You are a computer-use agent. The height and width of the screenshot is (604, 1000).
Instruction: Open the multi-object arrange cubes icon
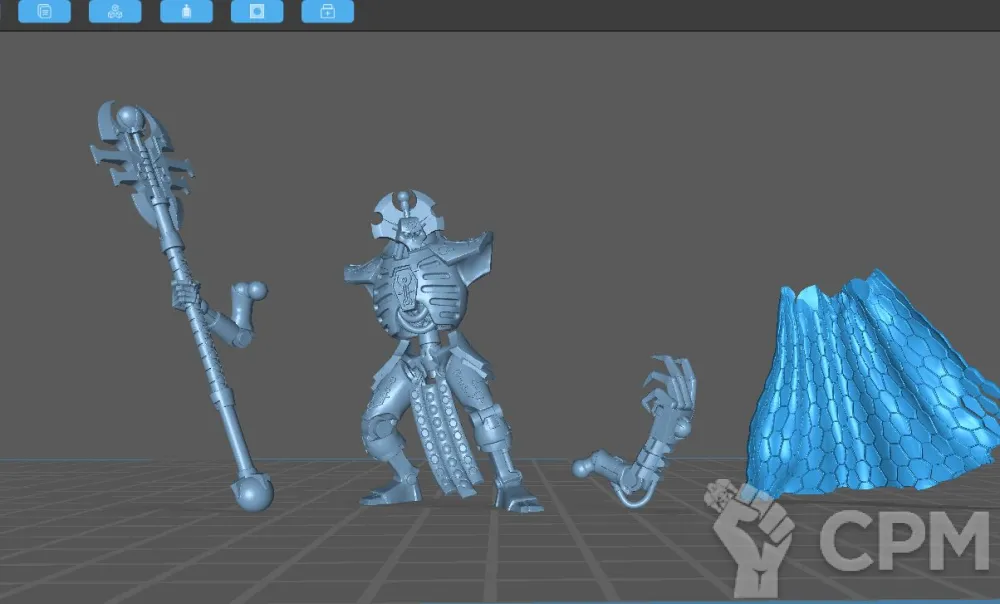pos(115,12)
